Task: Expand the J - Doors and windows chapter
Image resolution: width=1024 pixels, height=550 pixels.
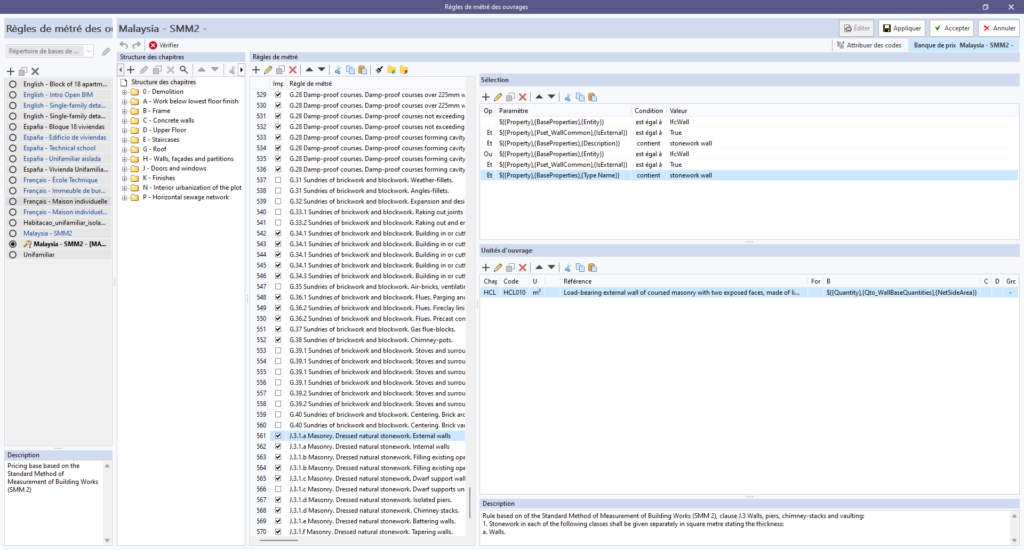Action: [x=124, y=169]
